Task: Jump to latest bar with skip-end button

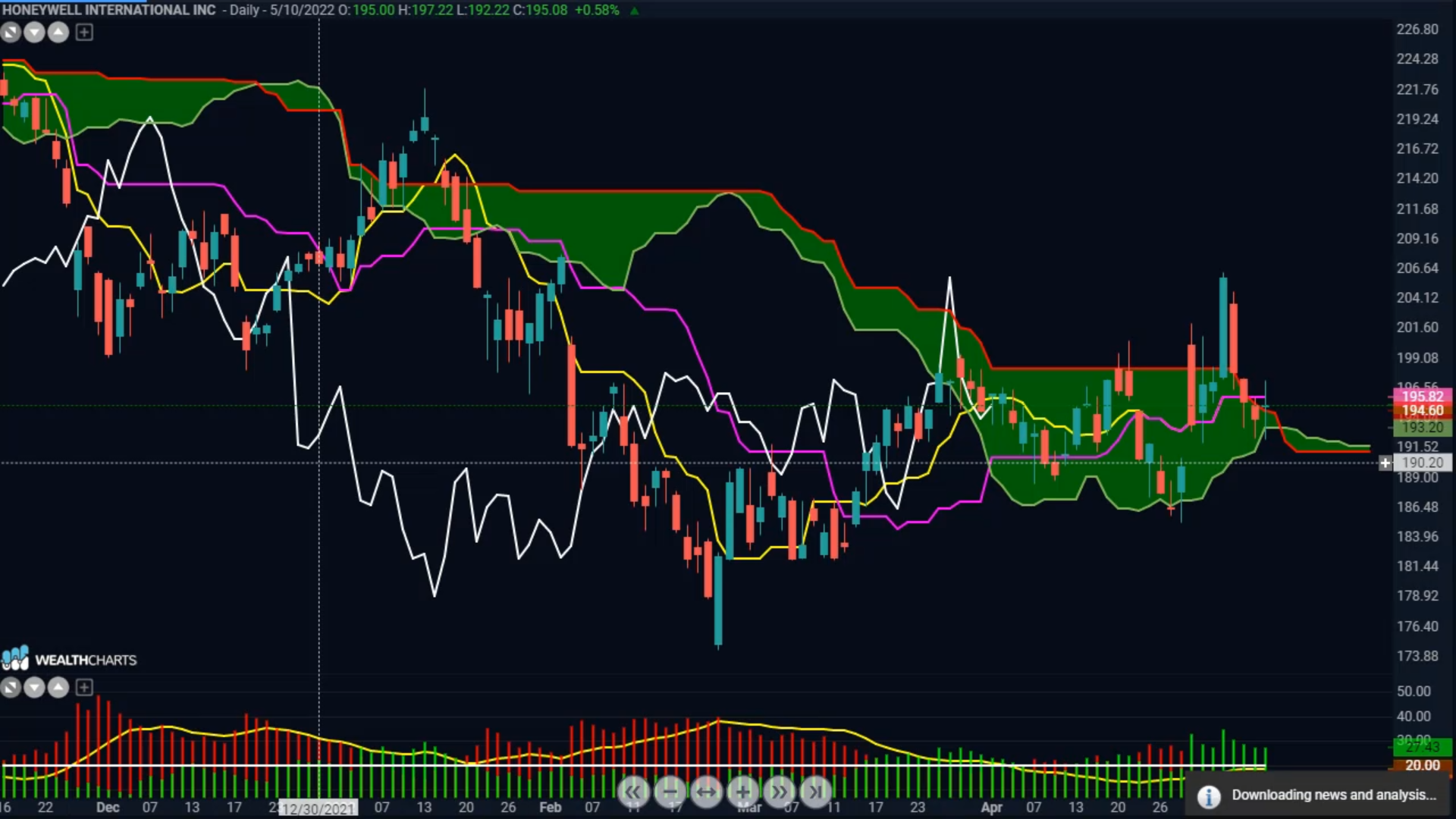Action: coord(815,792)
